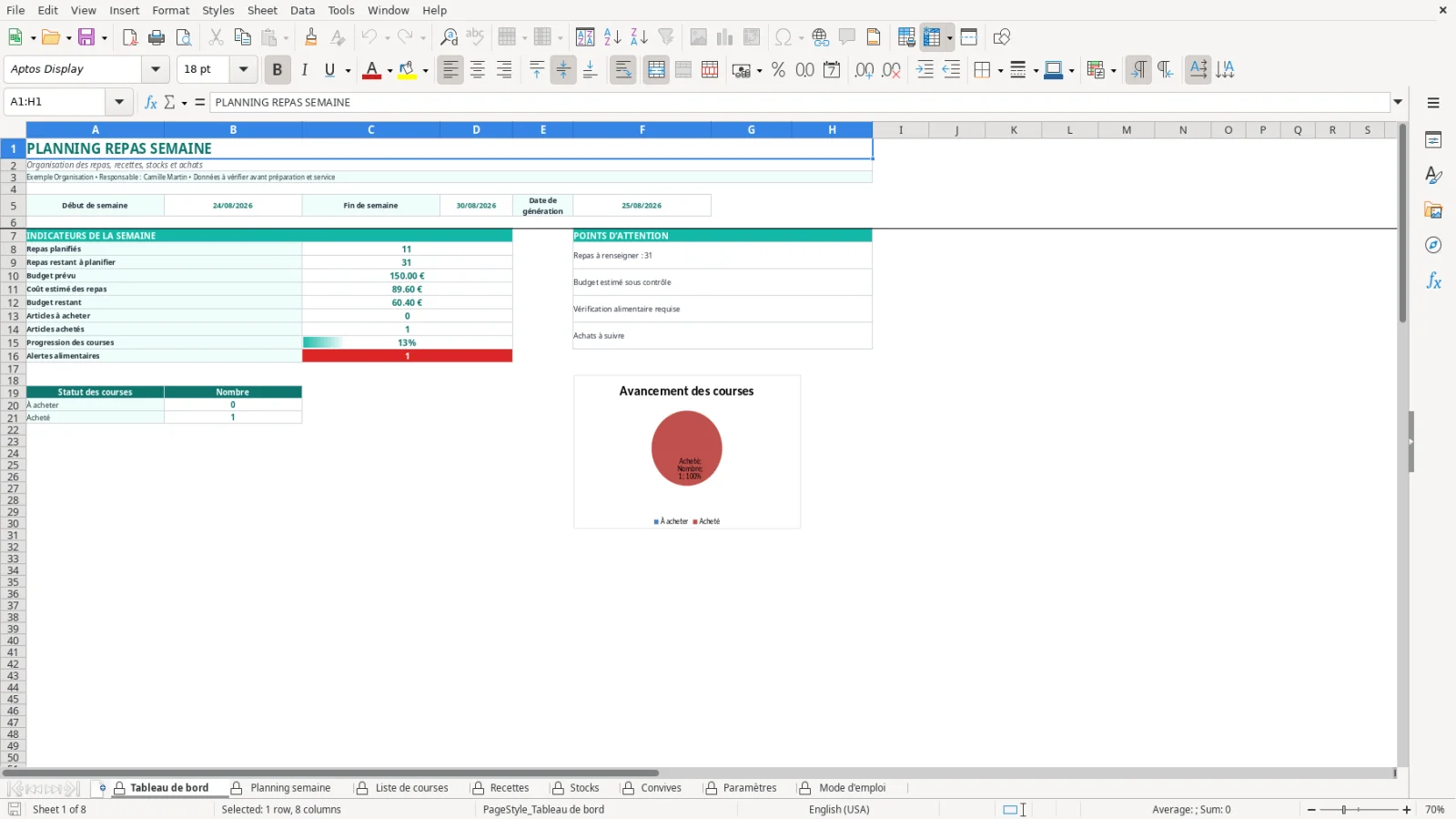Apply the yellow background color swatch
Screen dimensions: 1456x819
pos(407,70)
